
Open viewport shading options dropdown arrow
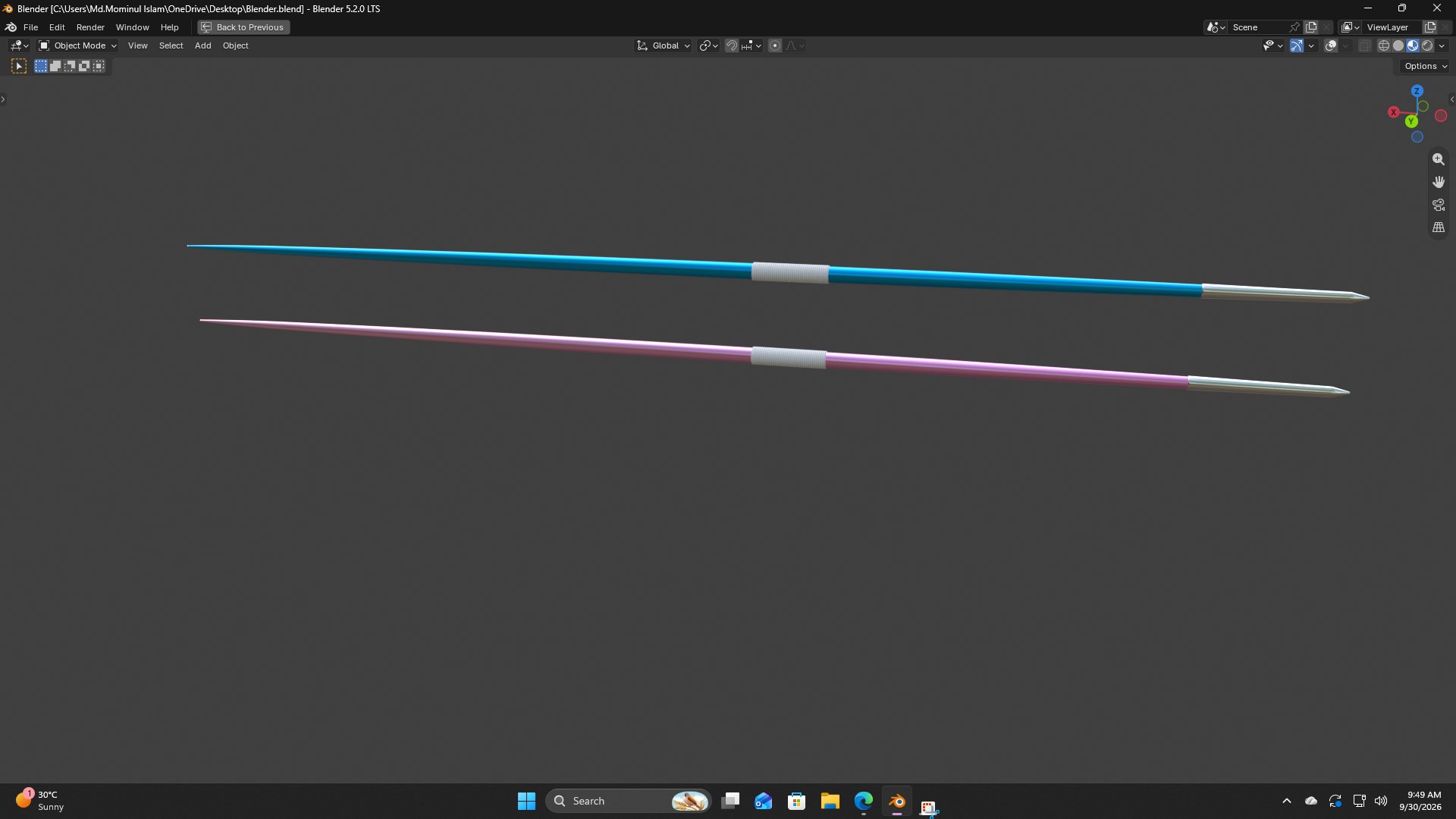(x=1442, y=45)
